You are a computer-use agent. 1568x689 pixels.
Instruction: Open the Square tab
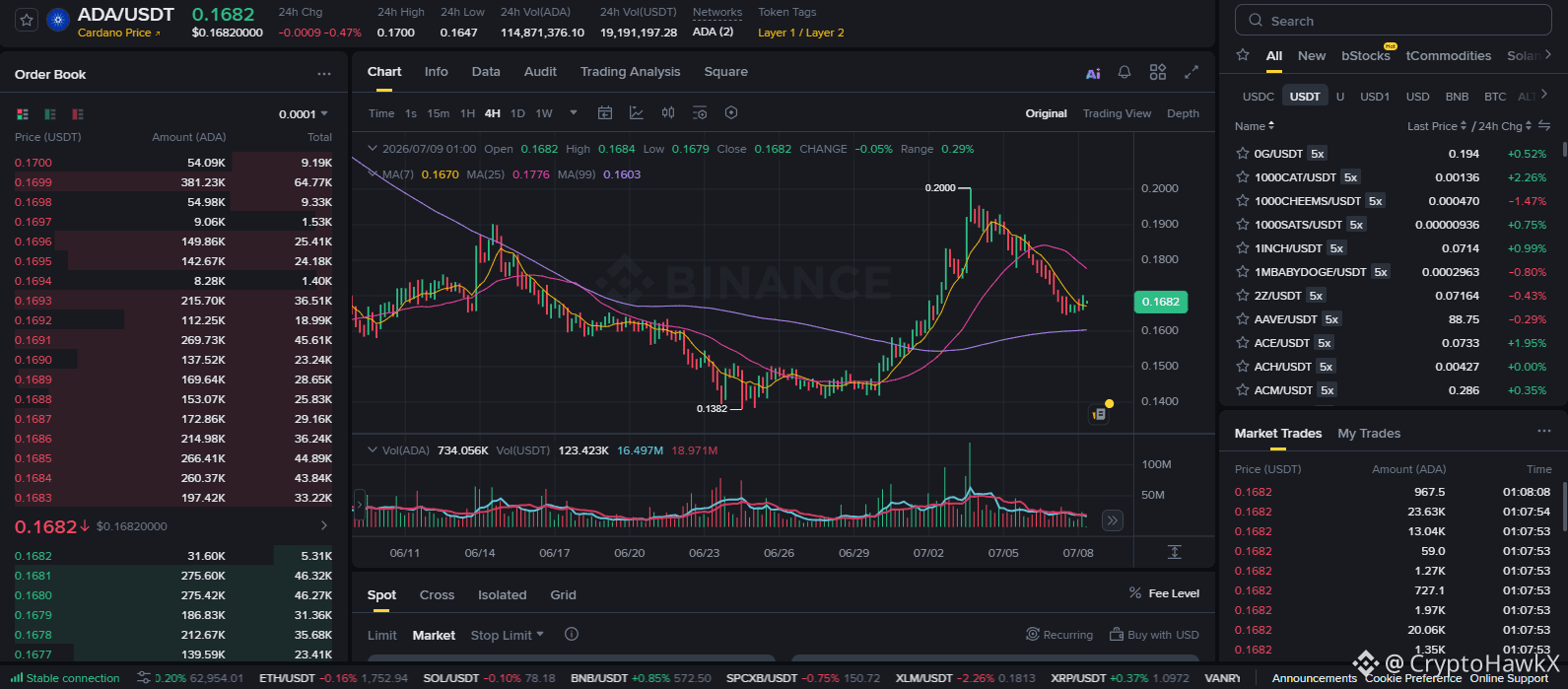click(725, 72)
